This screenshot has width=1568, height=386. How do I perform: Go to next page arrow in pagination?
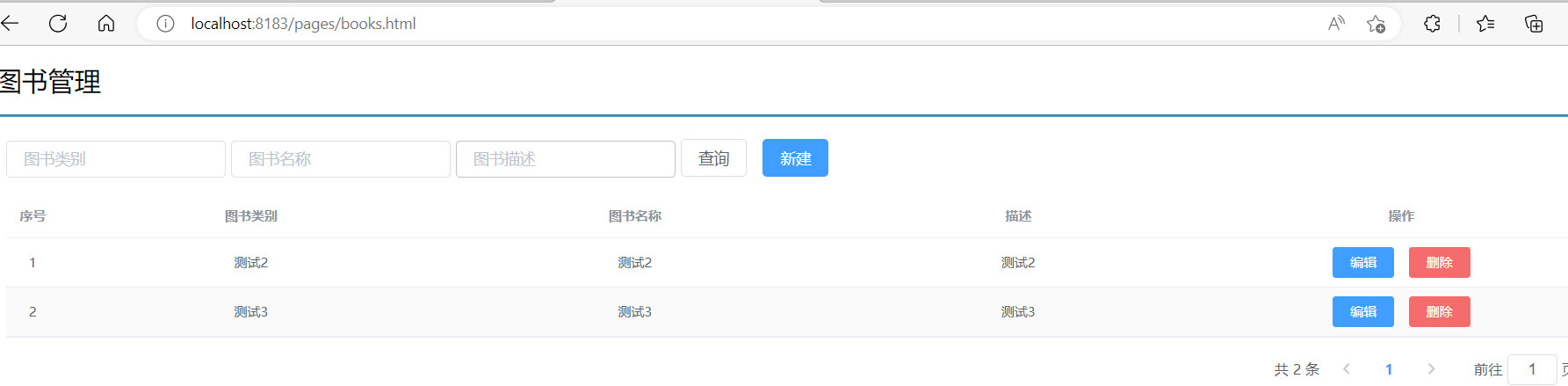[1431, 369]
